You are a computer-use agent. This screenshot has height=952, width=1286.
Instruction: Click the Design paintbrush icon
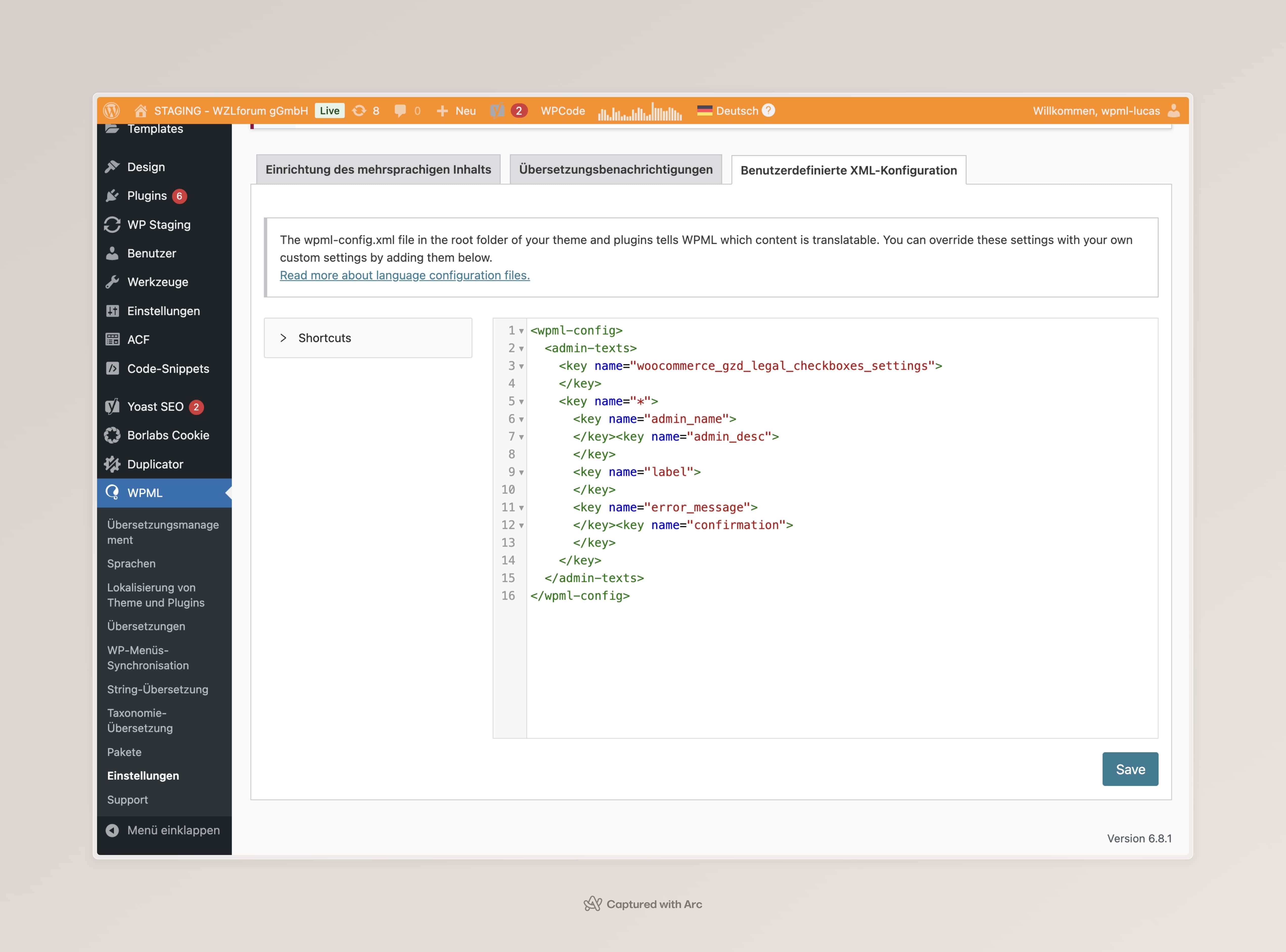[x=112, y=166]
